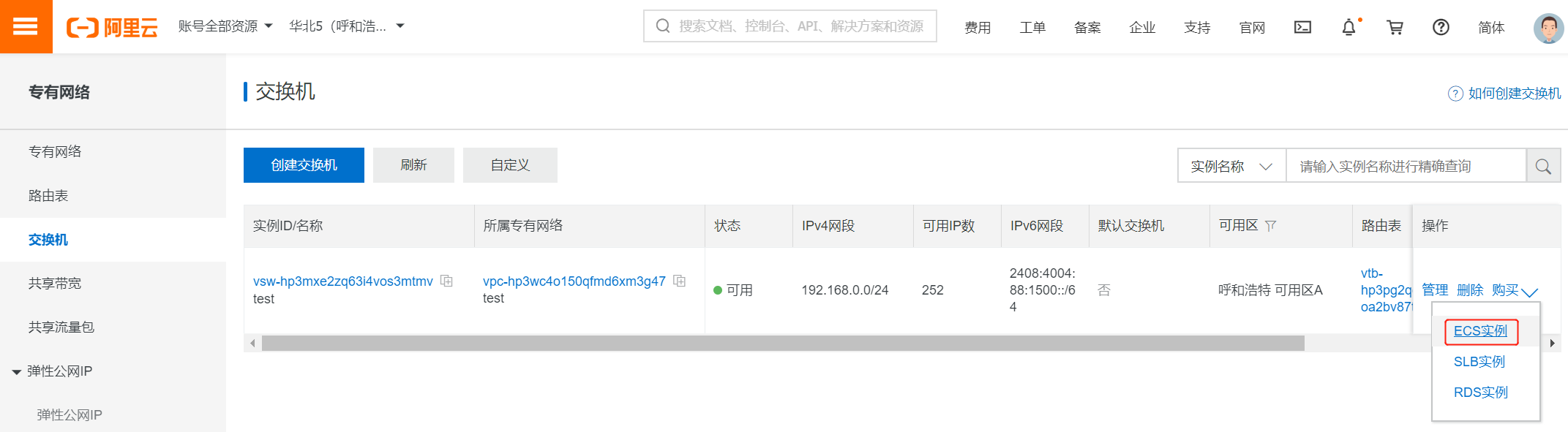Viewport: 1568px width, 432px height.
Task: Toggle the 购买 dropdown chevron
Action: click(x=1529, y=292)
